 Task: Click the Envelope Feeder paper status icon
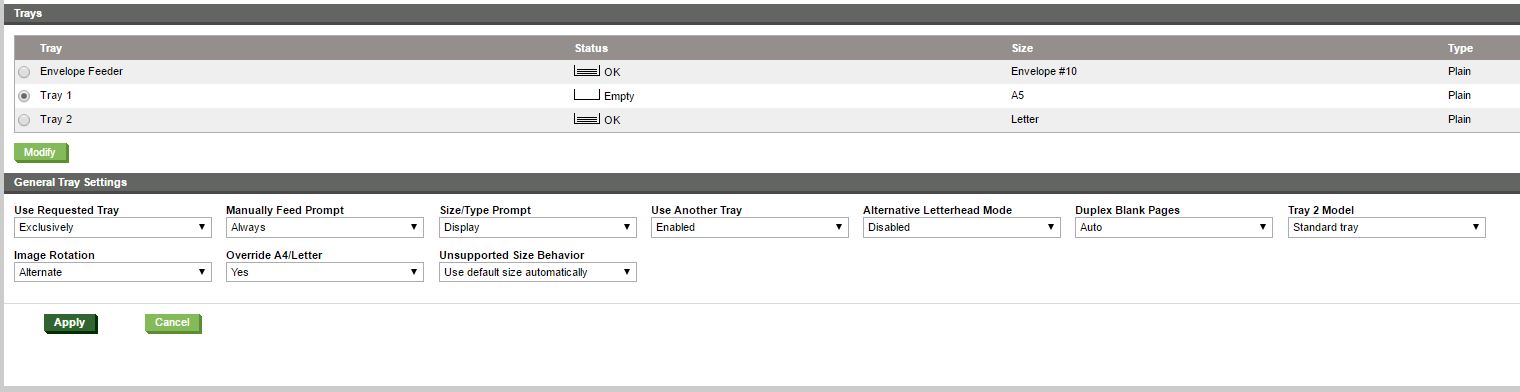pyautogui.click(x=587, y=72)
